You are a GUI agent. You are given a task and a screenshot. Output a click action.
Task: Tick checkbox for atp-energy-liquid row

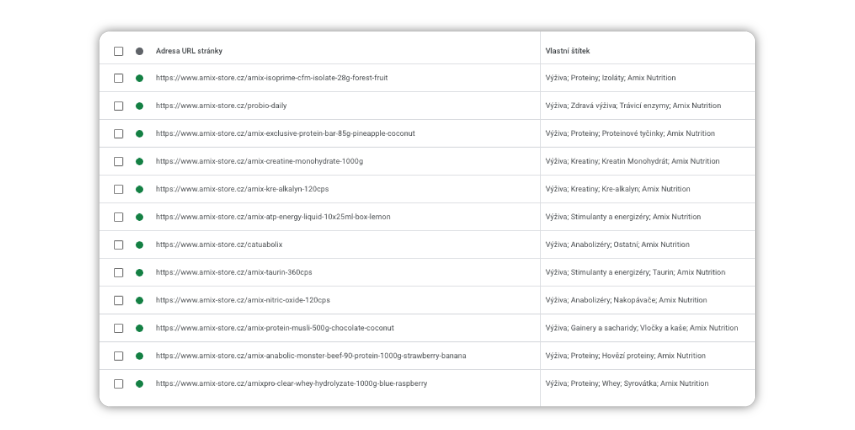tap(118, 217)
